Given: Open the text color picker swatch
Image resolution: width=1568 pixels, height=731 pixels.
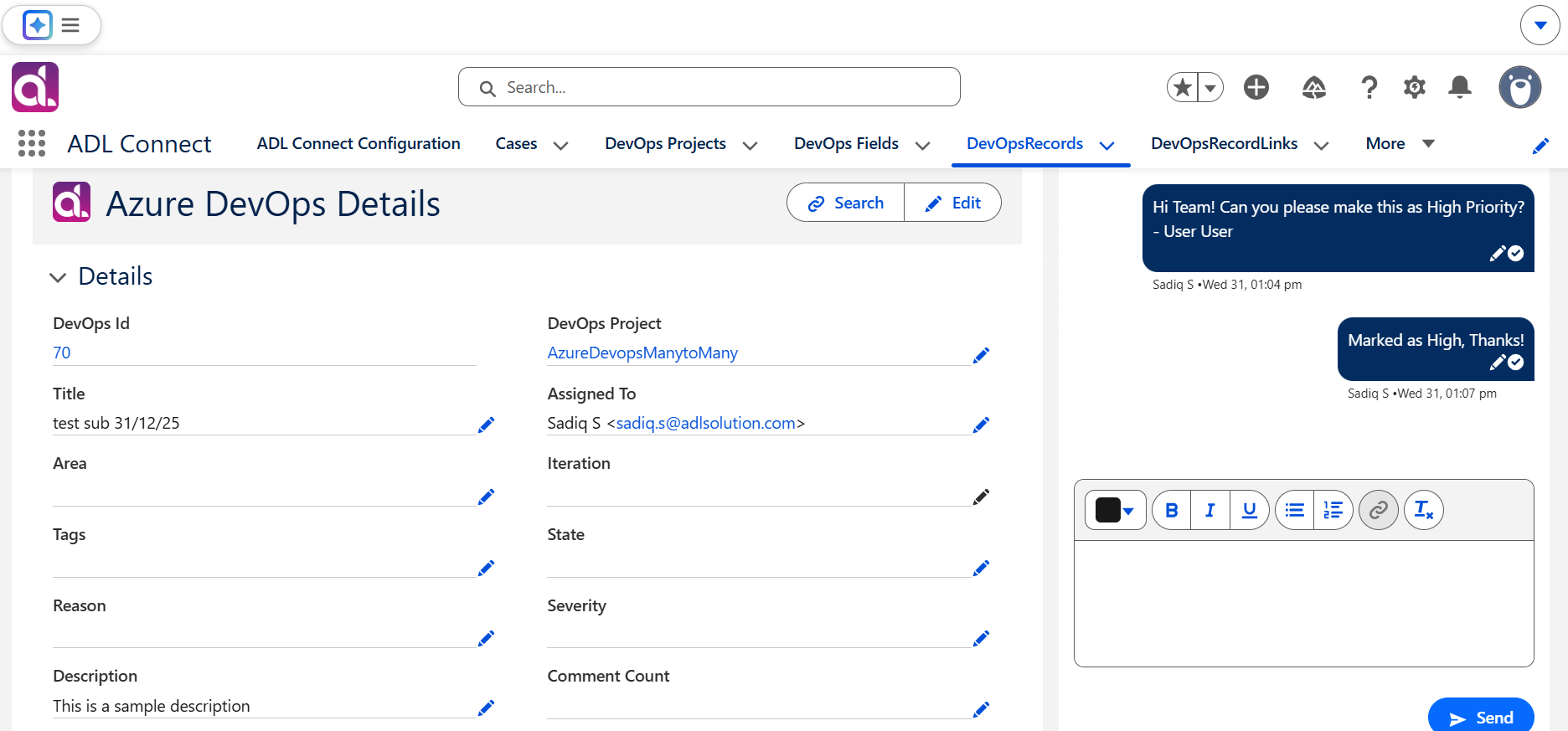Looking at the screenshot, I should 1116,510.
